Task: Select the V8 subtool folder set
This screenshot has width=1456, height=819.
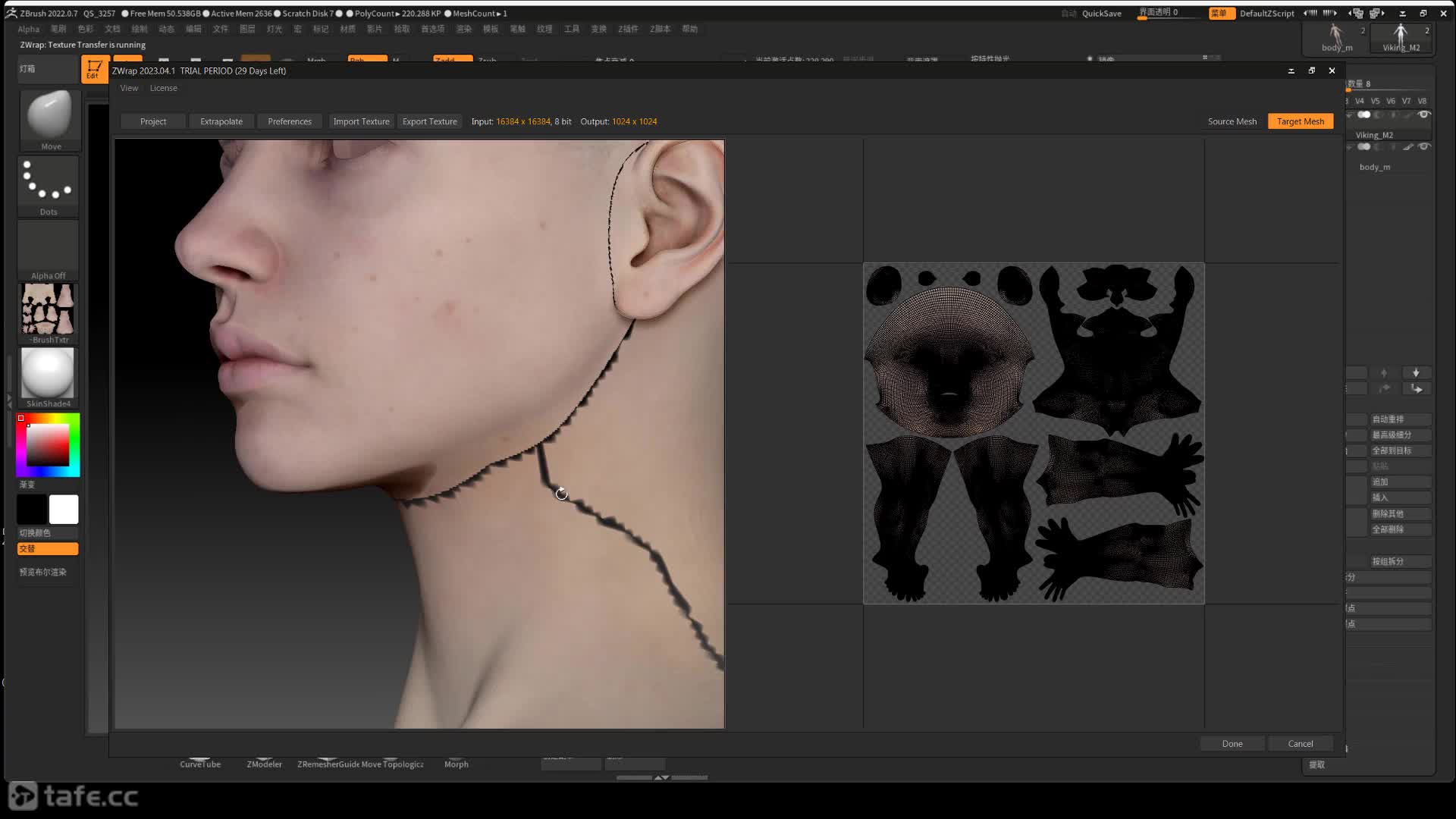Action: 1422,101
